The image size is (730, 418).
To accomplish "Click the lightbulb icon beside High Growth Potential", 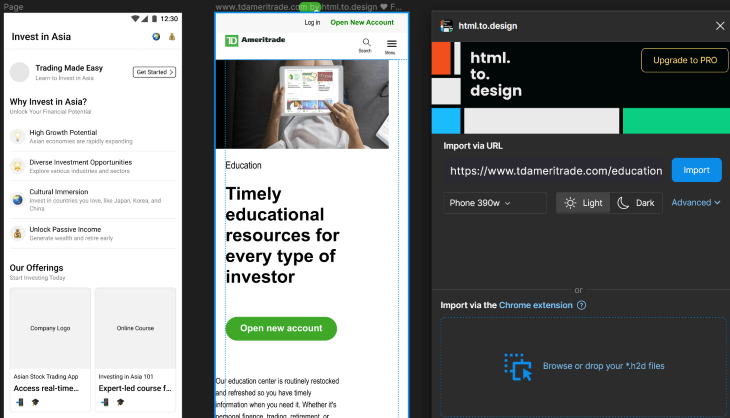I will pyautogui.click(x=18, y=136).
